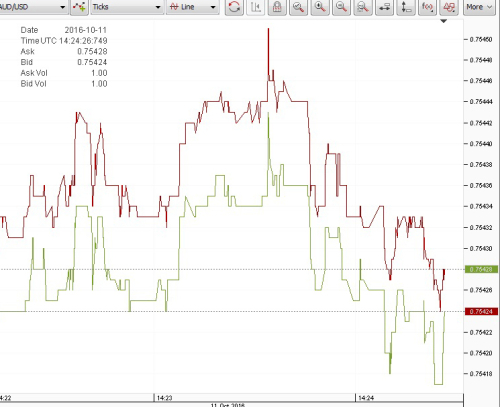The width and height of the screenshot is (500, 407).
Task: Open the AUD/USD instrument dropdown
Action: (33, 7)
